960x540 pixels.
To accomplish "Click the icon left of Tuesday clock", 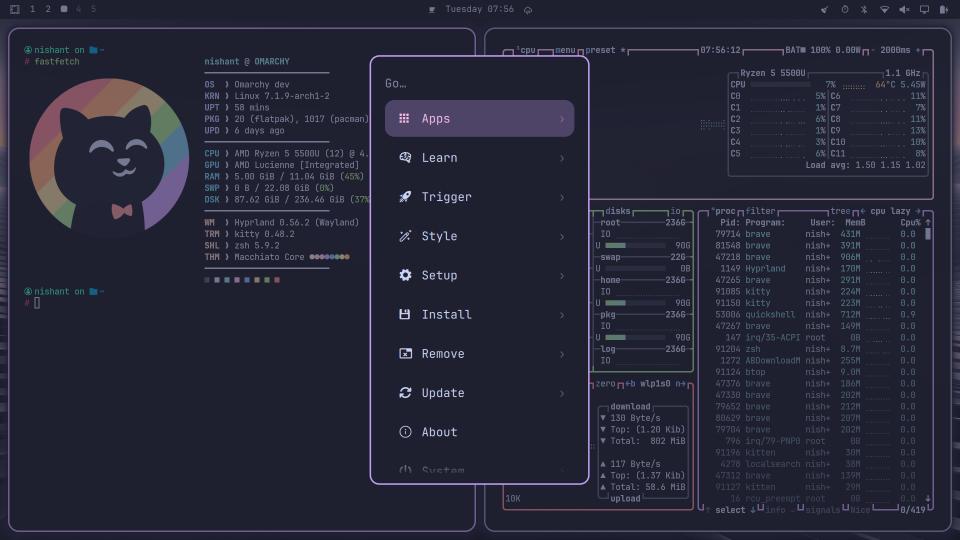I will click(x=432, y=10).
